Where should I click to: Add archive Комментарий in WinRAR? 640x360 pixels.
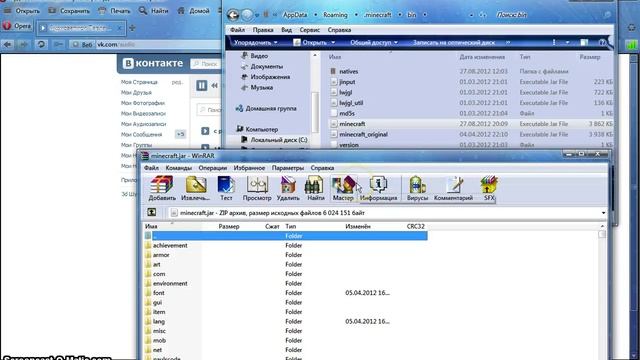pyautogui.click(x=453, y=188)
